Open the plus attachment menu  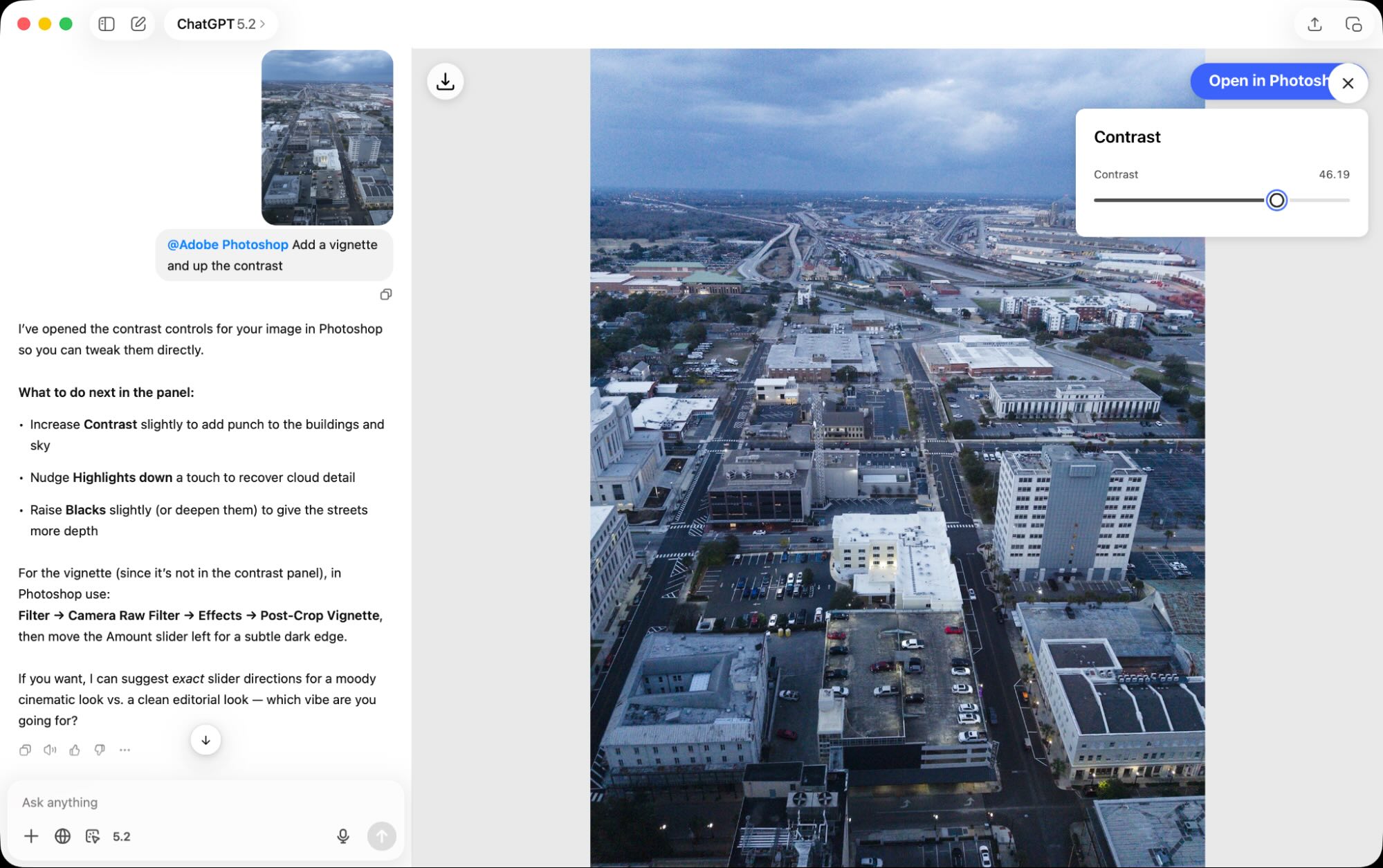pyautogui.click(x=31, y=836)
